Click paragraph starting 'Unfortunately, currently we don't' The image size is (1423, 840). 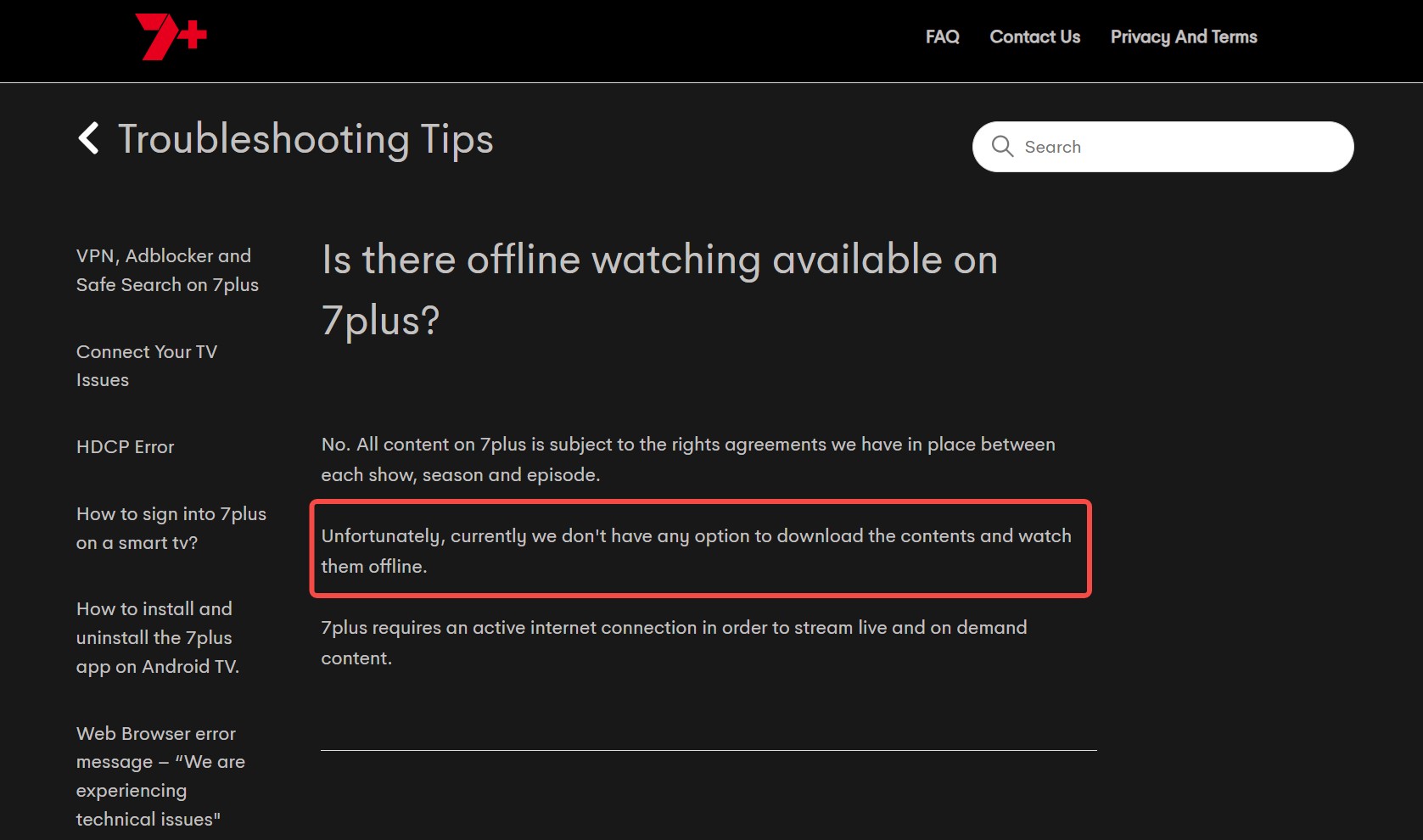[696, 551]
